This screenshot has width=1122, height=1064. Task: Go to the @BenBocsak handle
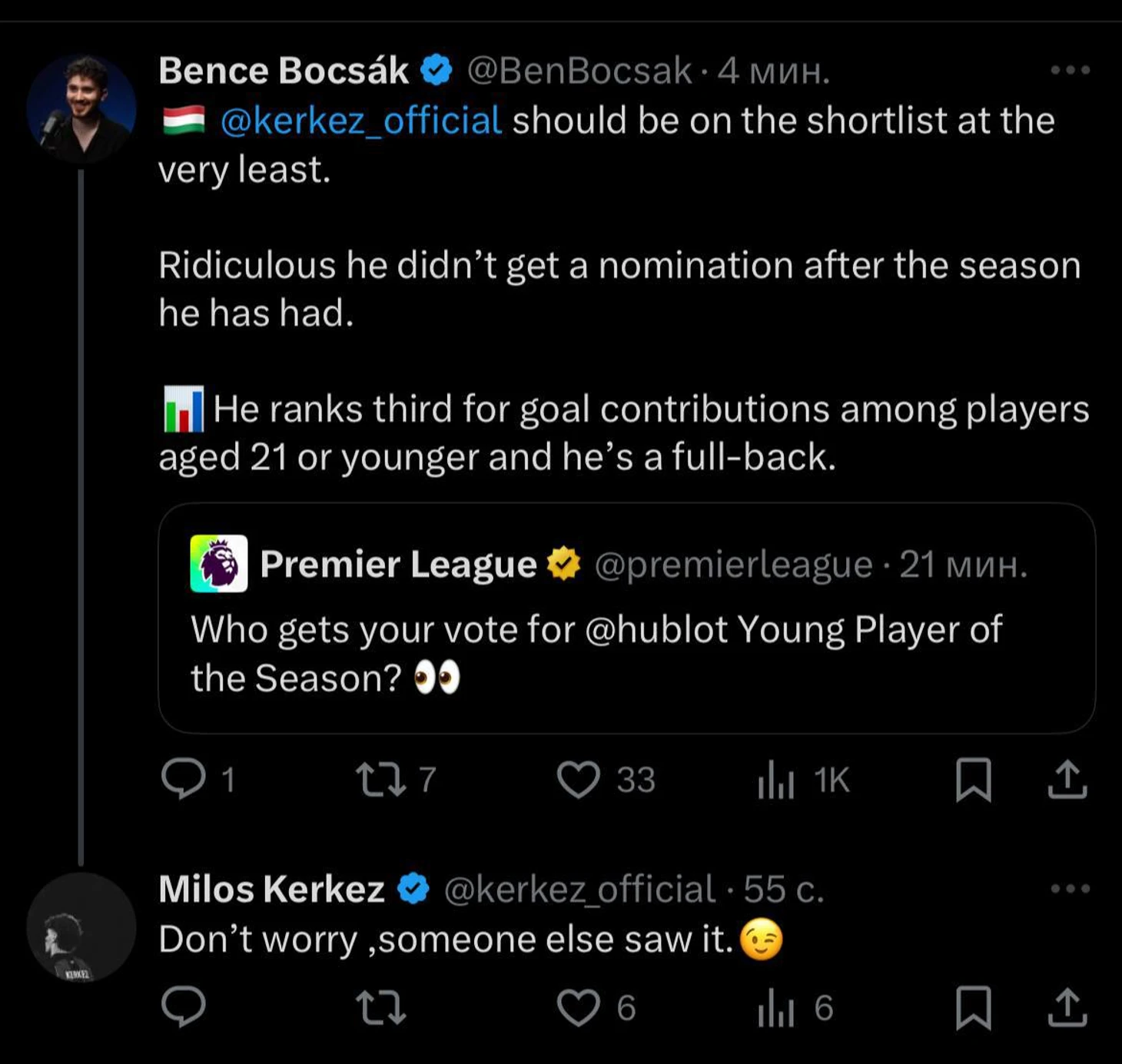pos(579,71)
